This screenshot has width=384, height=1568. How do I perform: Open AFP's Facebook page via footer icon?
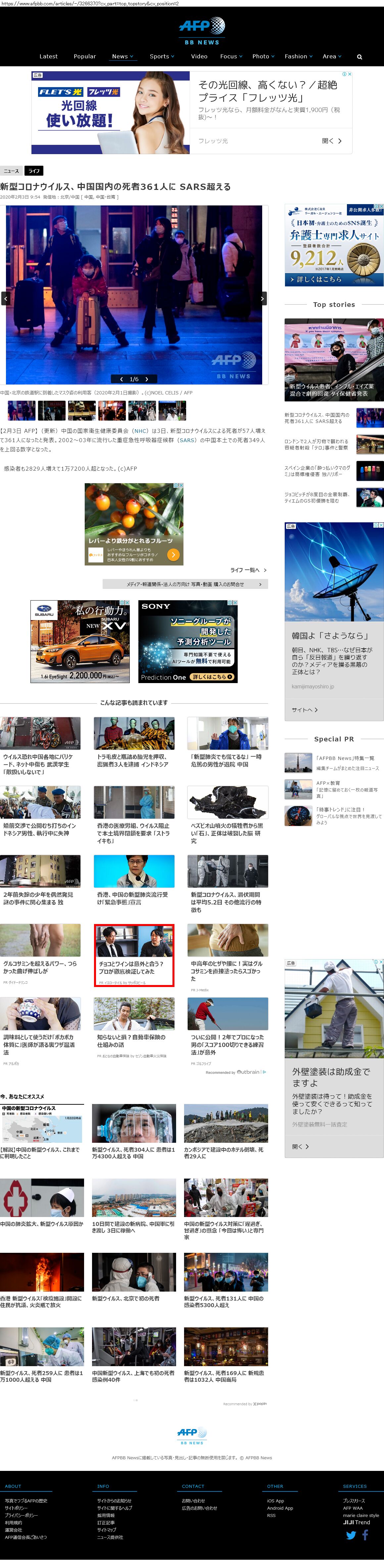pos(365,1535)
